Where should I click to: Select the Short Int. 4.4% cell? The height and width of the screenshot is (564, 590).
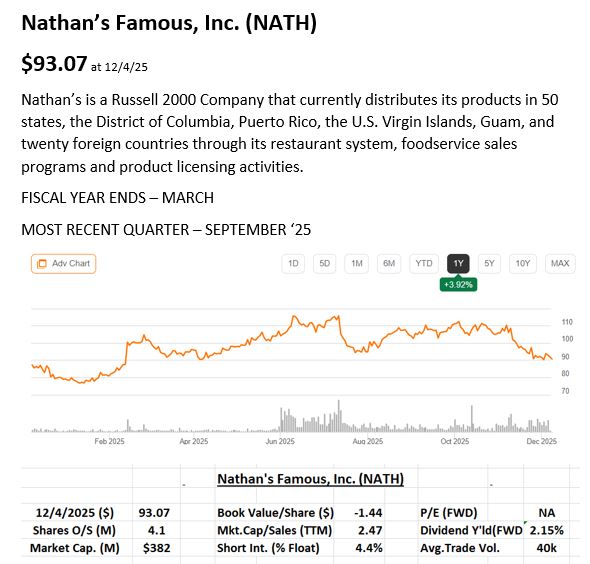pos(369,548)
